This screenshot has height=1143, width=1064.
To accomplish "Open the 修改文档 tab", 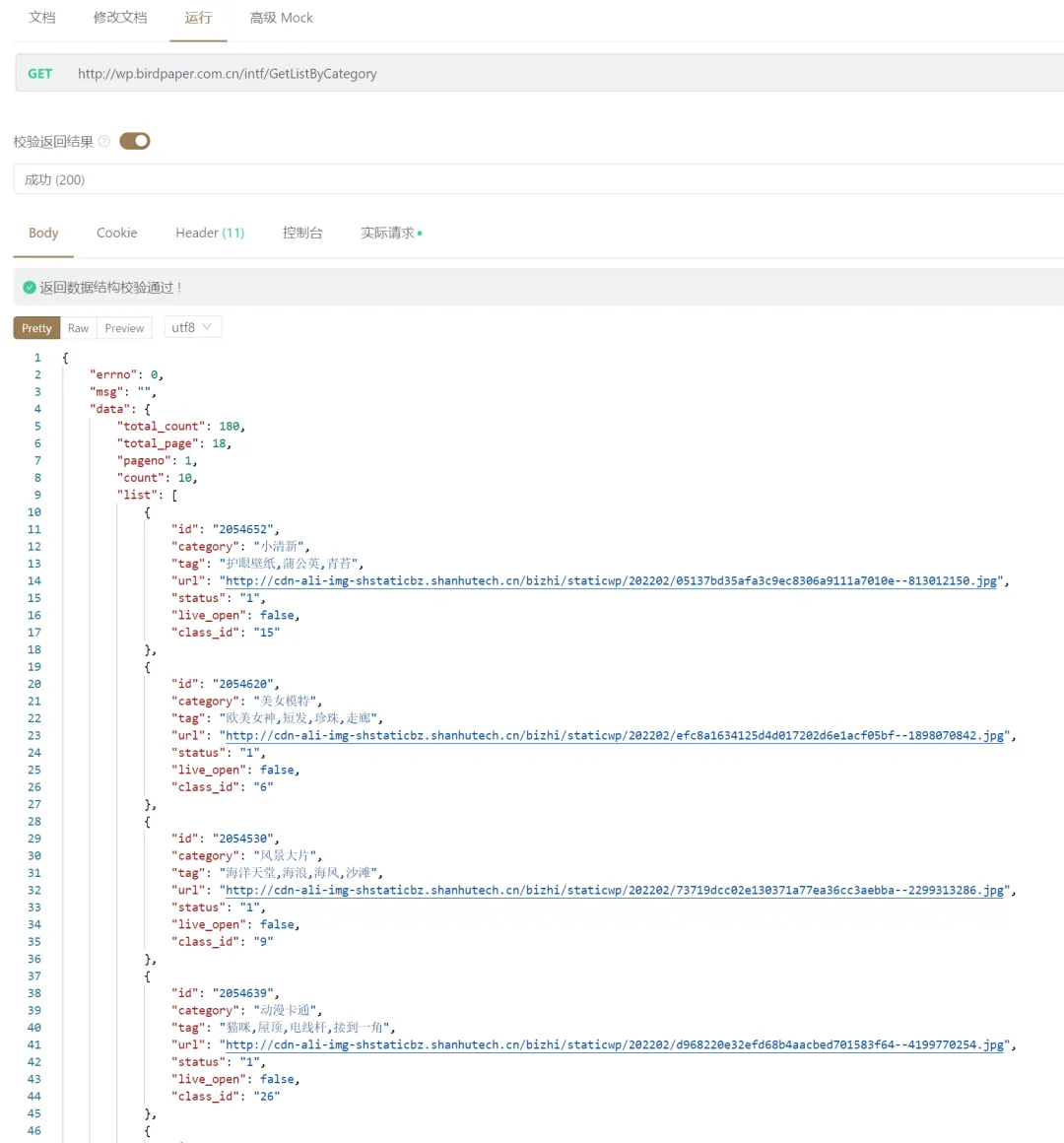I will 120,18.
